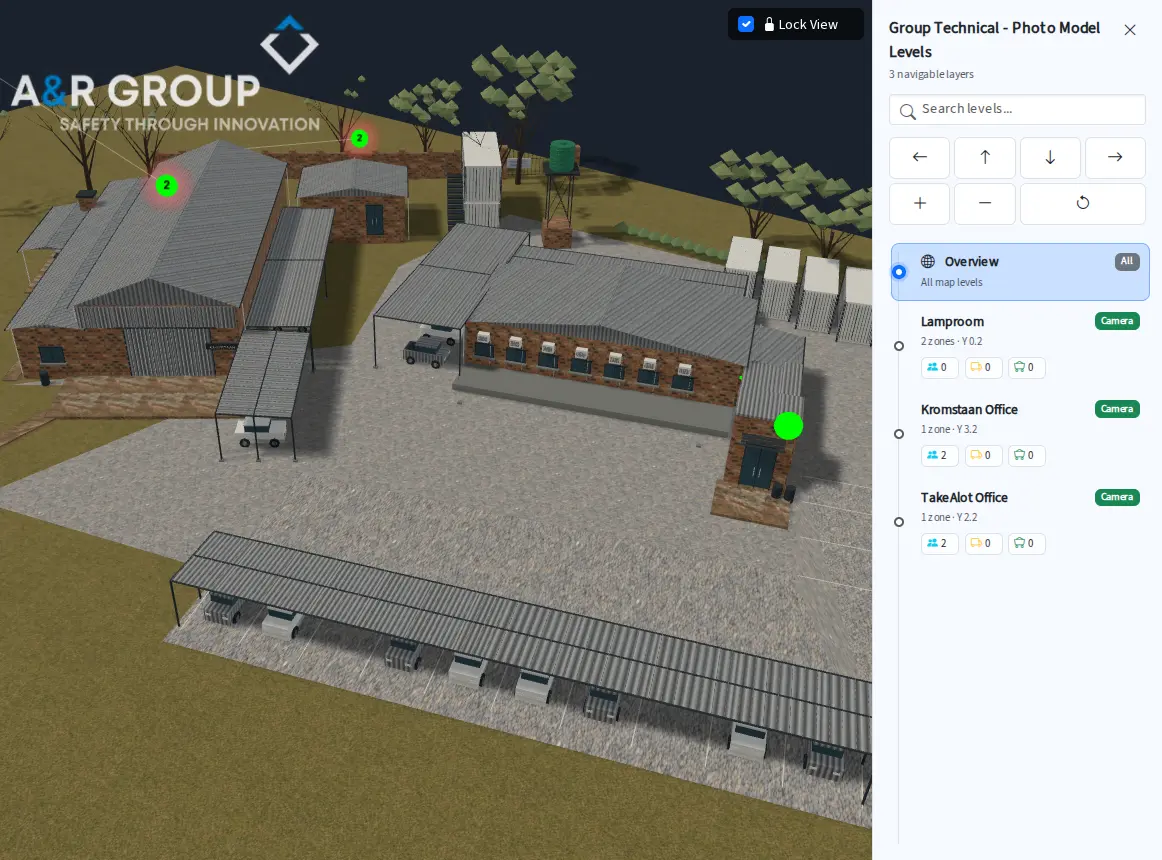Click the All badge on Overview
Screen dimensions: 1162x860
pyautogui.click(x=1126, y=261)
